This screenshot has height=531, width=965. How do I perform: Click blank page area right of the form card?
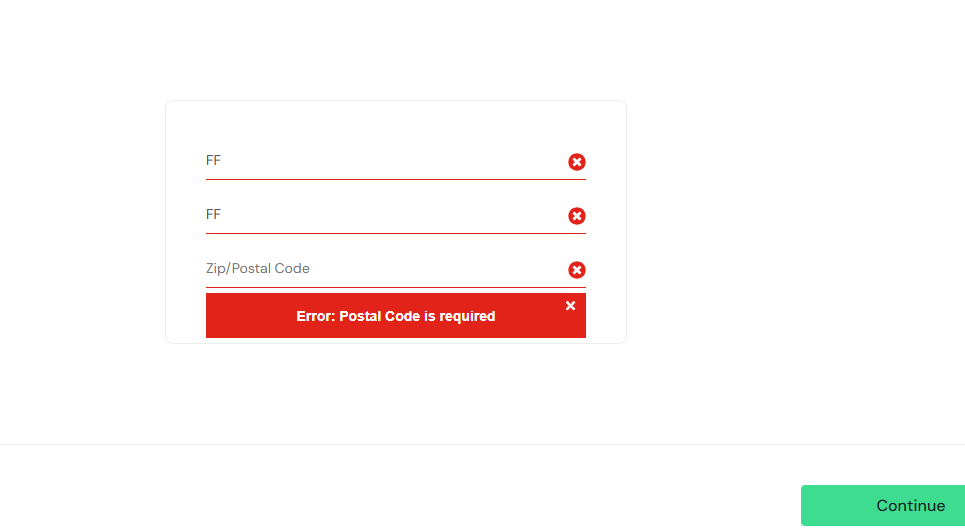pyautogui.click(x=790, y=220)
